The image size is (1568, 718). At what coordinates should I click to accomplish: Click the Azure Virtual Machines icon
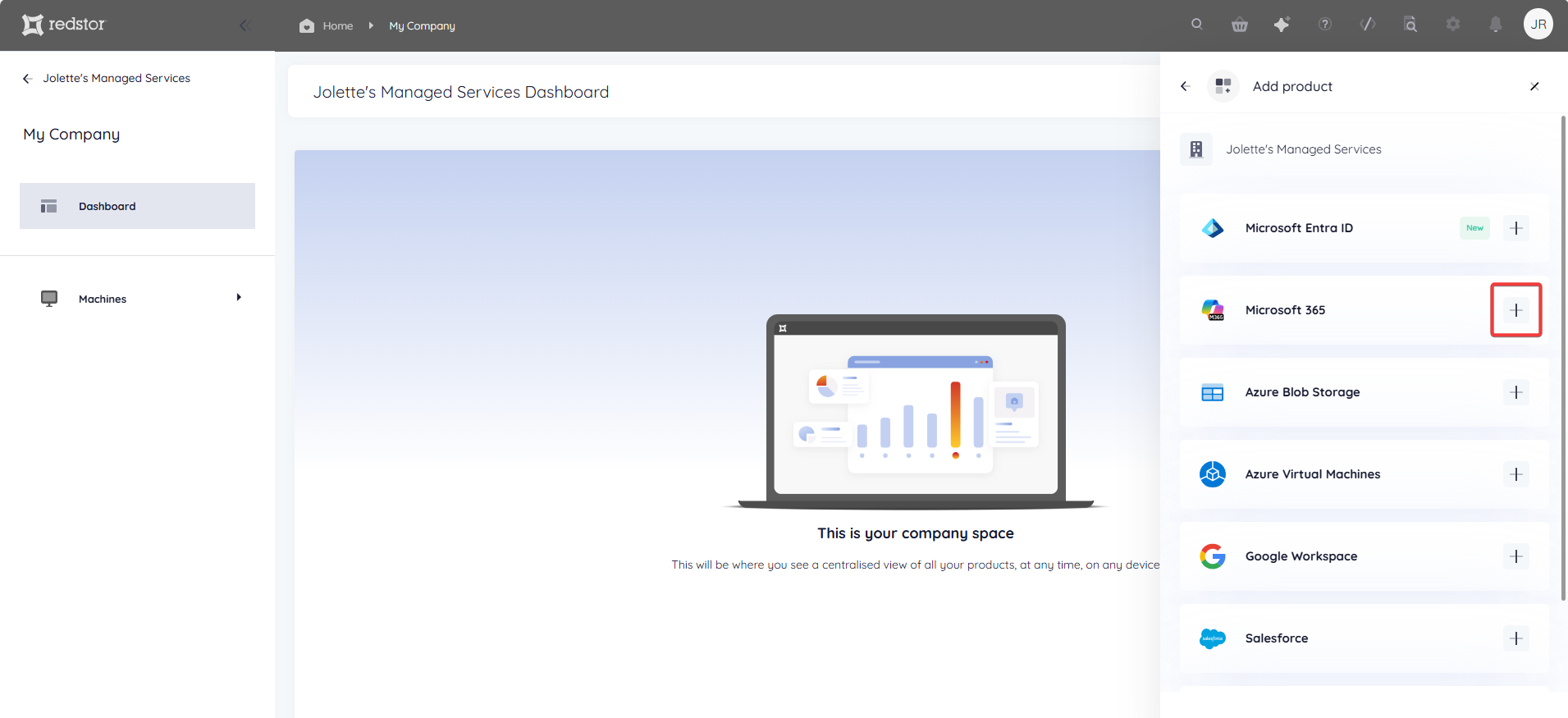click(x=1213, y=474)
